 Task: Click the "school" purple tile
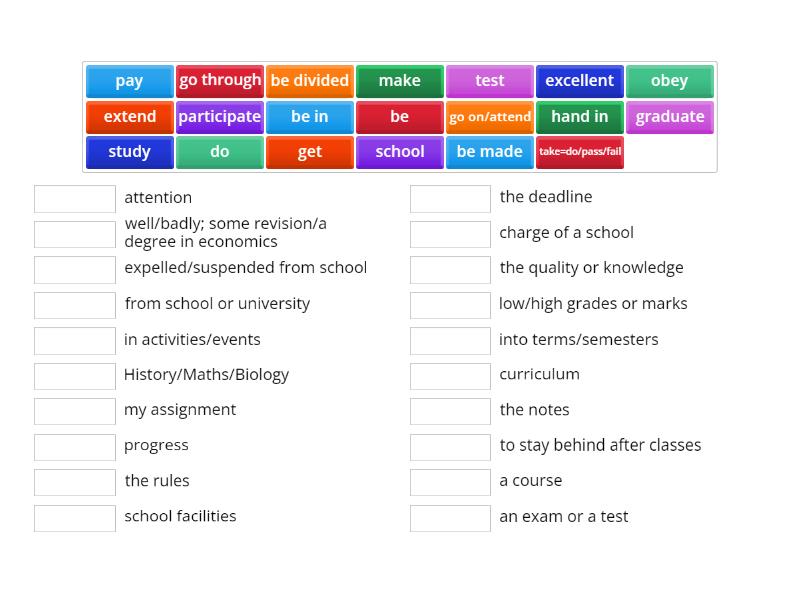tap(399, 151)
